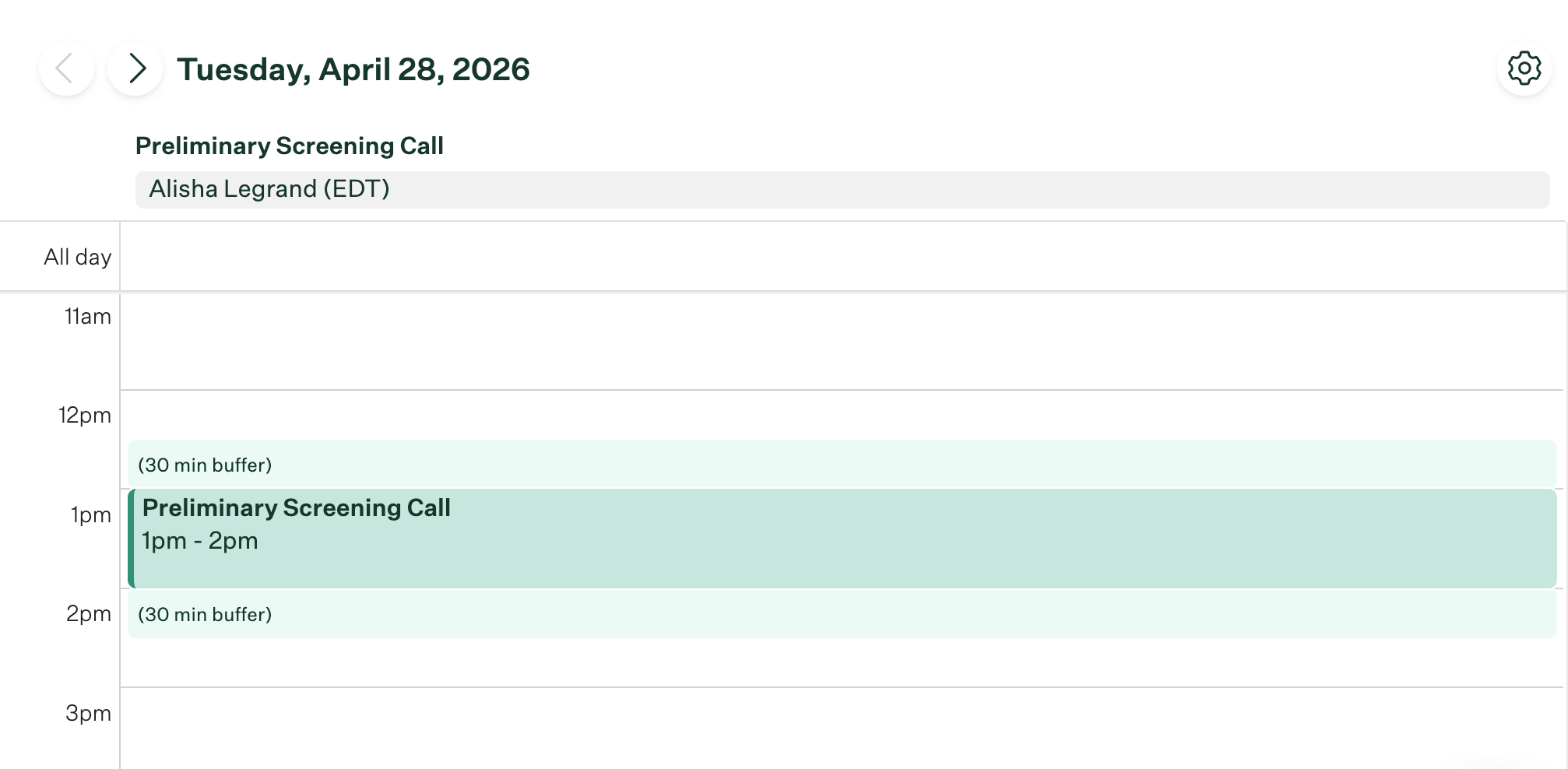The image size is (1568, 769).
Task: Click the green accent edge of the event
Action: [132, 537]
